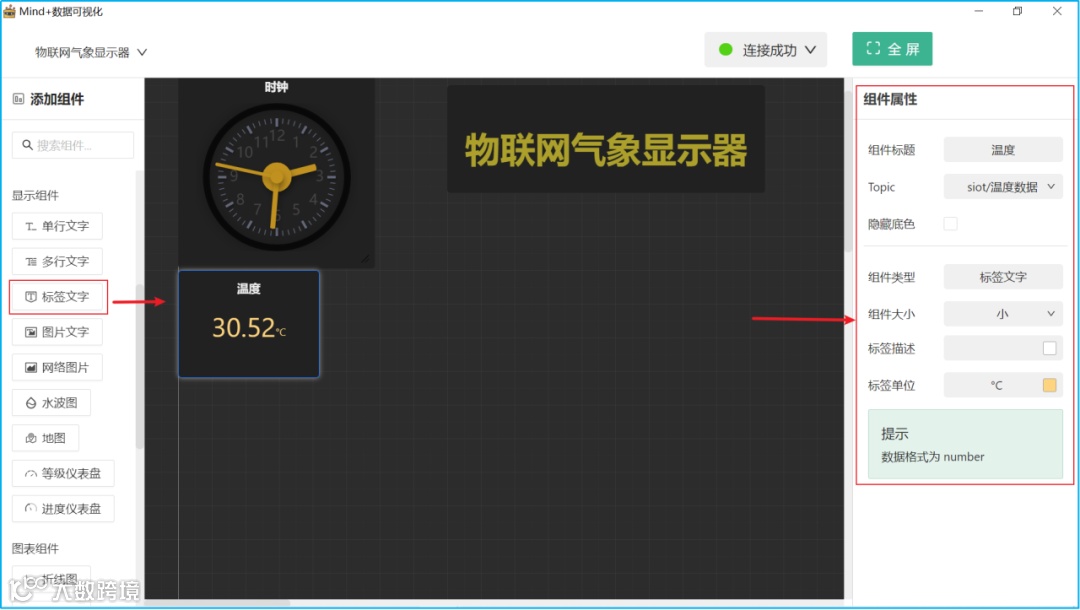The height and width of the screenshot is (610, 1080).
Task: Click the search components input field
Action: click(x=73, y=145)
